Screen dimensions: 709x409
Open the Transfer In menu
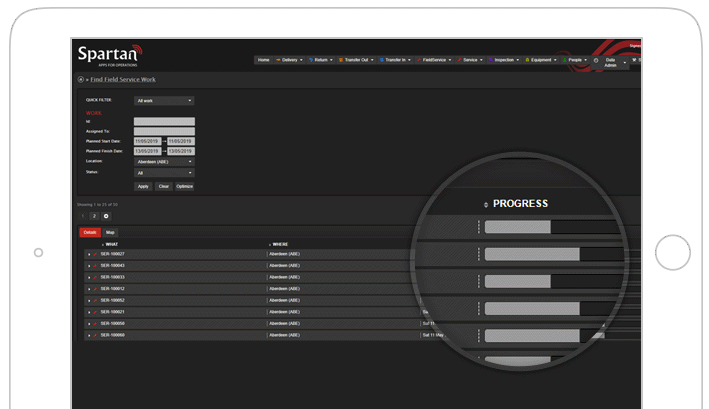(395, 60)
